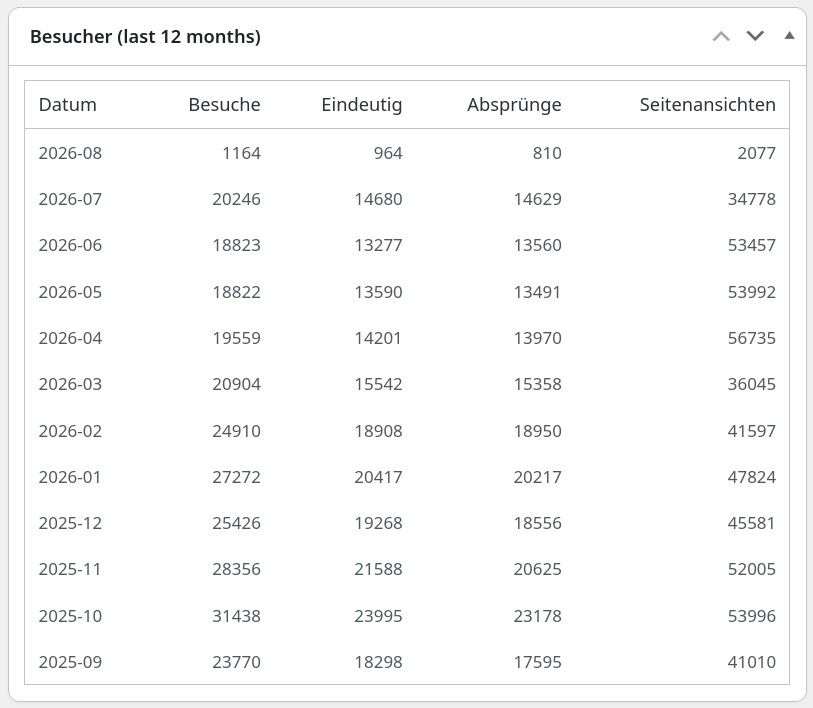Click the Eindeutig value 13590
This screenshot has width=813, height=708.
point(379,292)
